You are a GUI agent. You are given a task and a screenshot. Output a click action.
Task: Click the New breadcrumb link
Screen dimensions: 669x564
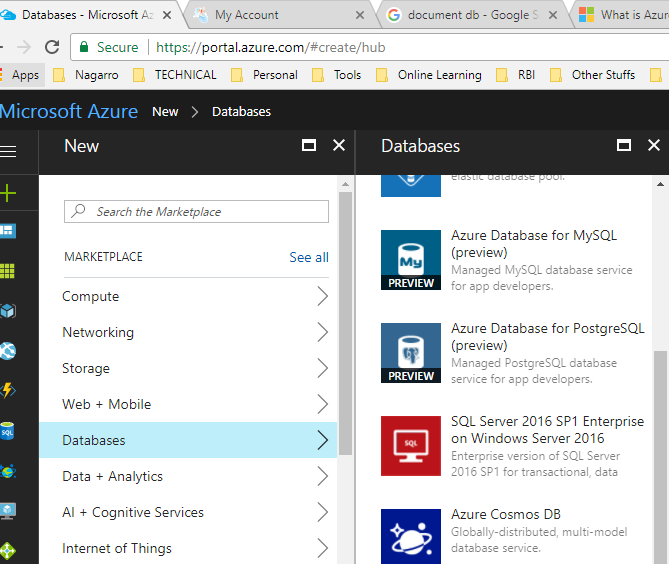[165, 111]
